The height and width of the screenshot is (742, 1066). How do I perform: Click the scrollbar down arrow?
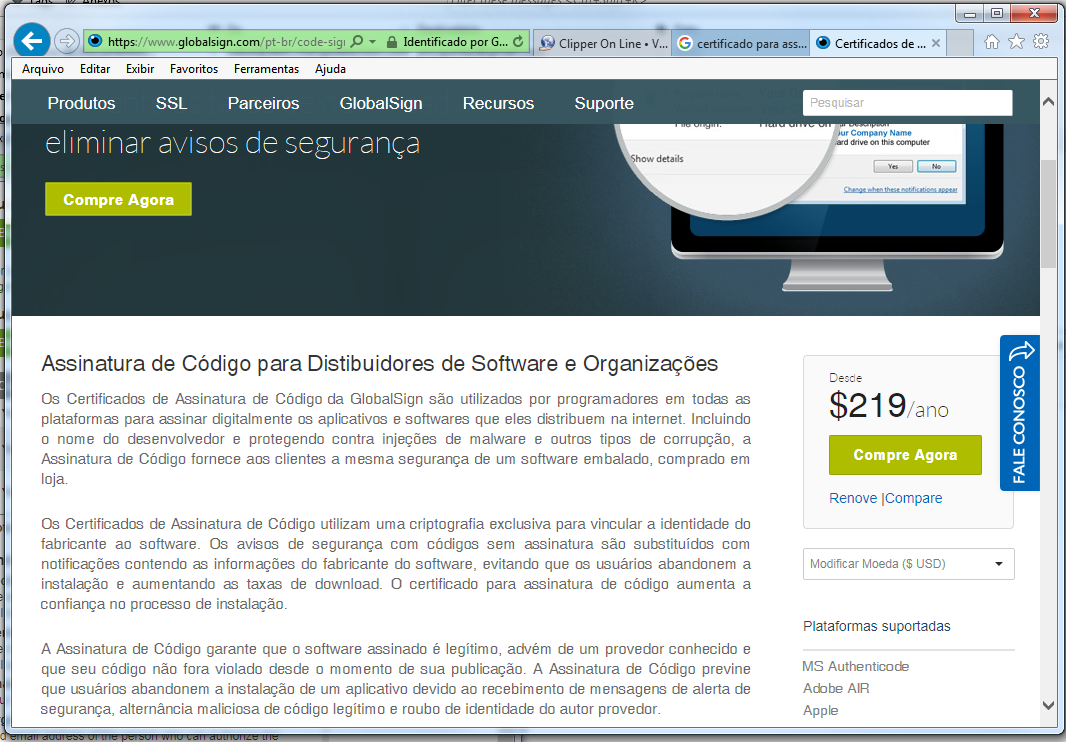[1048, 705]
